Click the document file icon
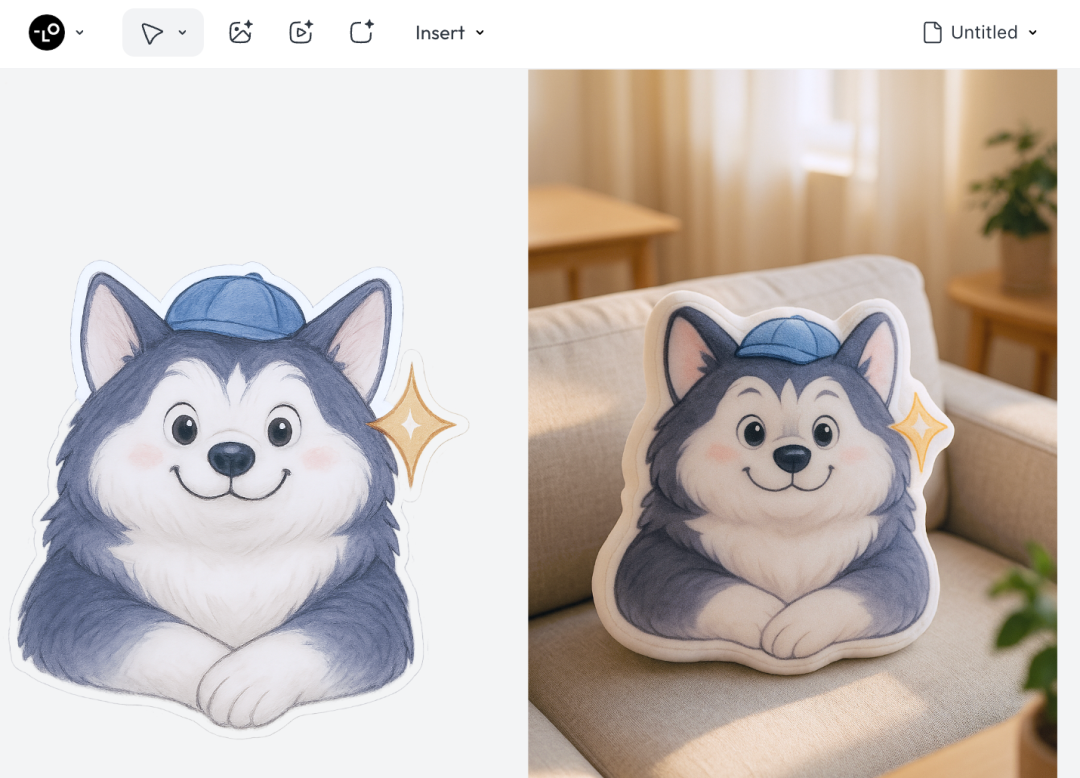1080x778 pixels. pos(932,32)
